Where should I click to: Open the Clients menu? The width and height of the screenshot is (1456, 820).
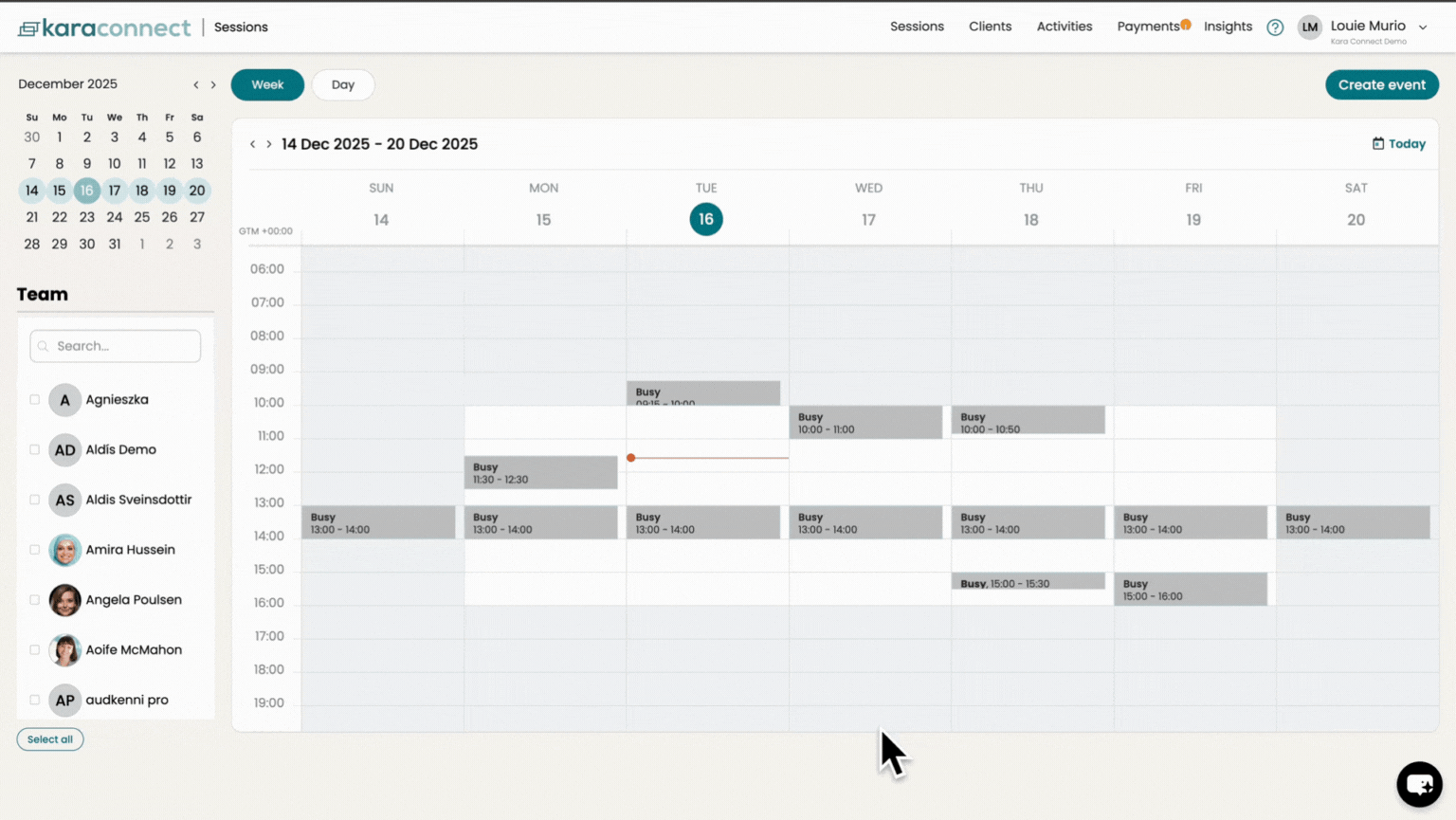tap(990, 27)
